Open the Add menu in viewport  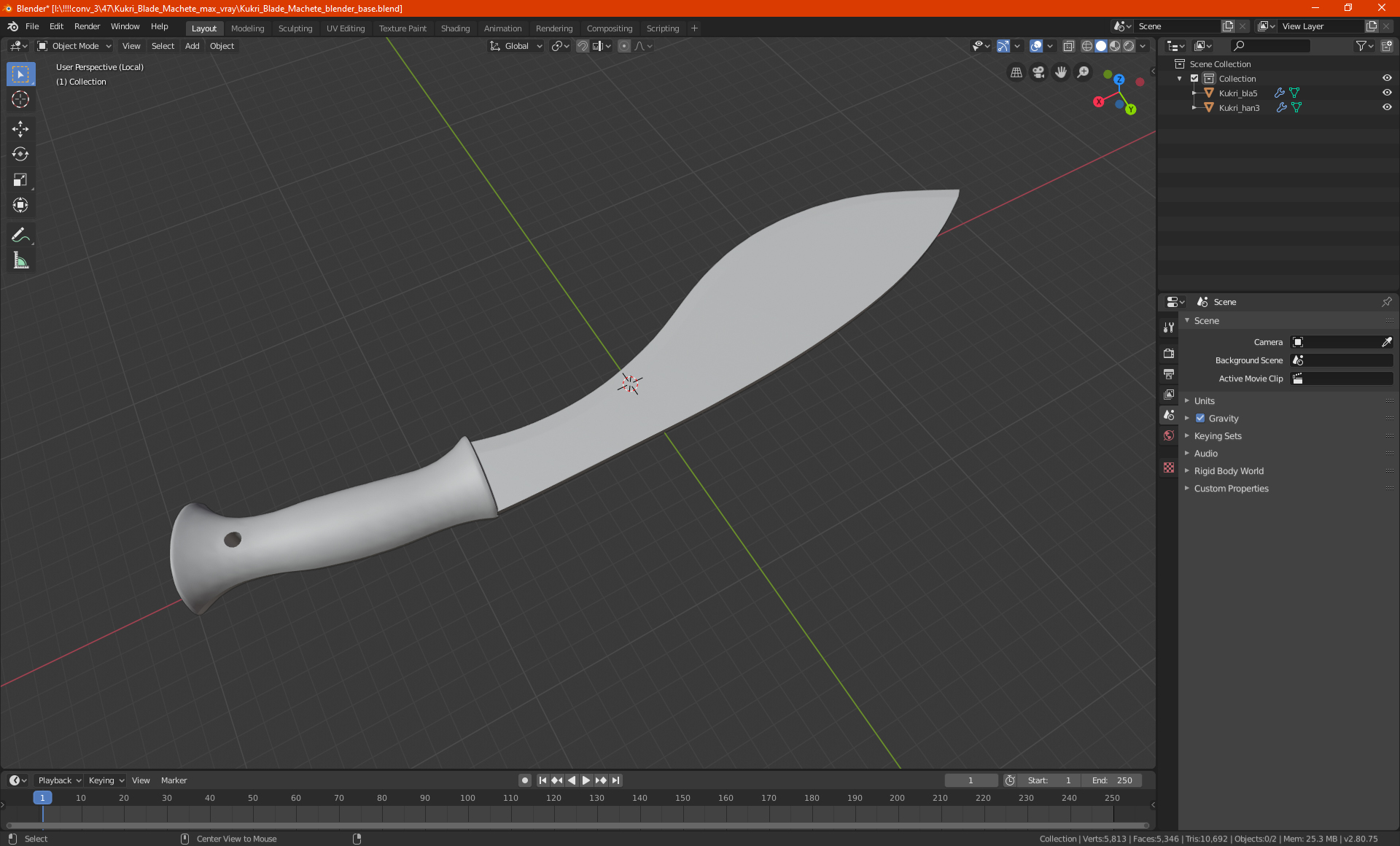[x=192, y=46]
